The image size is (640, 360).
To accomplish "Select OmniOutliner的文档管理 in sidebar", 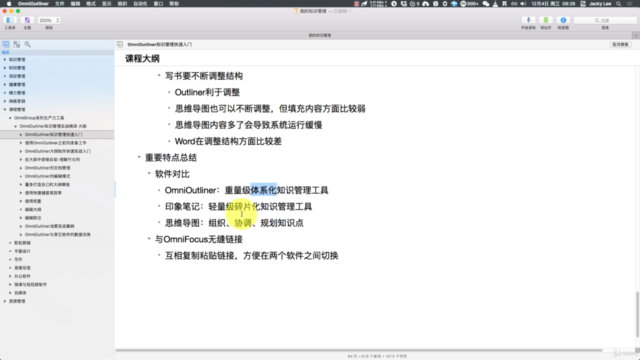I will (47, 168).
